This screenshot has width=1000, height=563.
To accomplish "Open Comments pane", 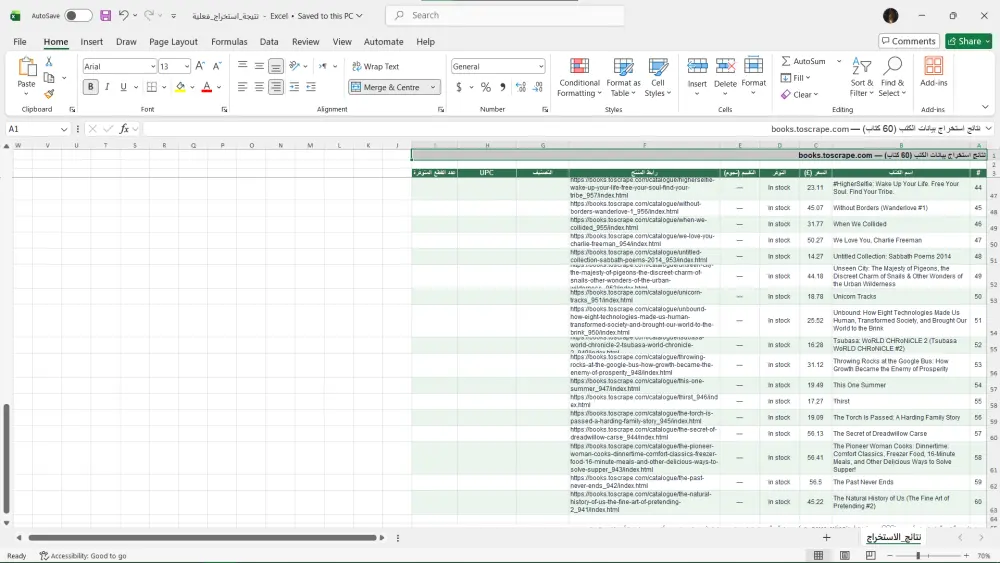I will click(x=908, y=41).
